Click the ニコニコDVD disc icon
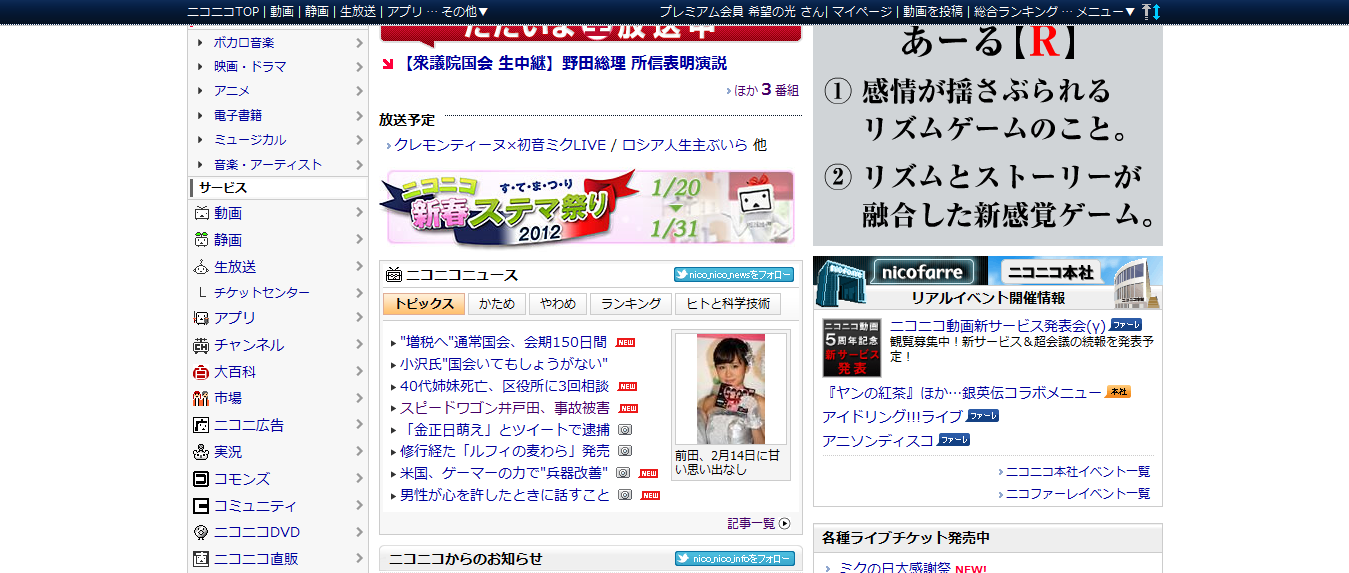Viewport: 1349px width, 573px height. 201,532
